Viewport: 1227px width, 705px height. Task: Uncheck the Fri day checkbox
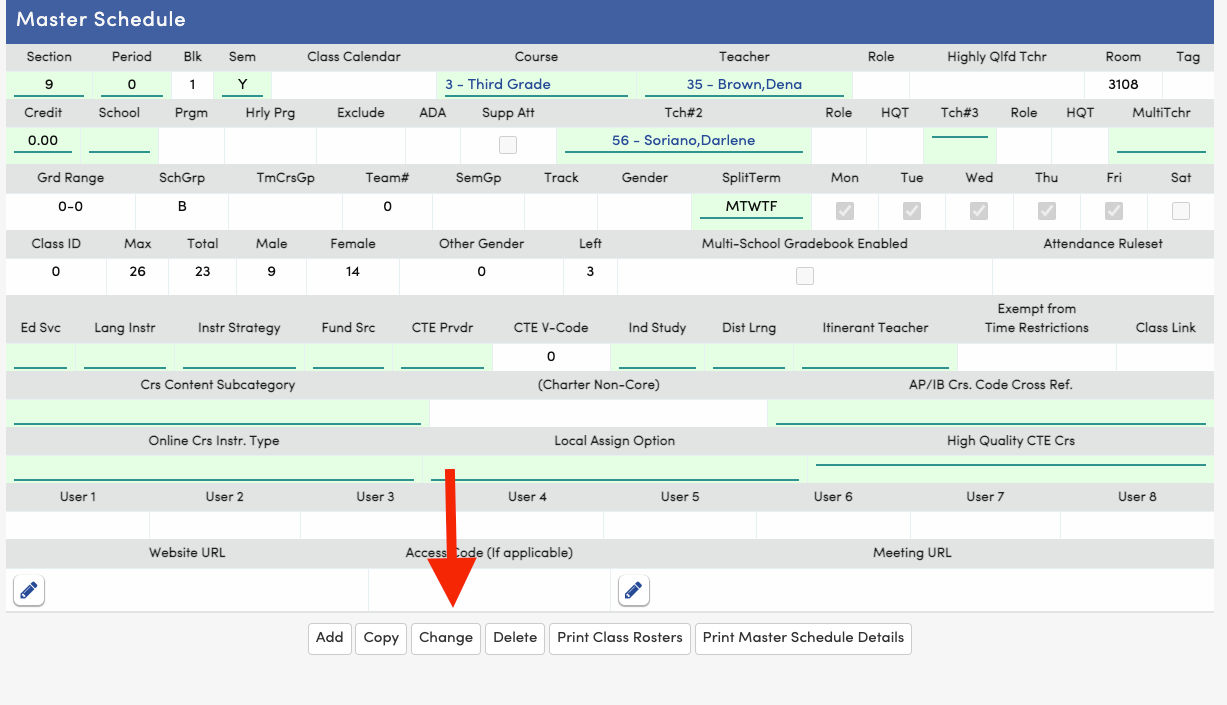[x=1113, y=211]
